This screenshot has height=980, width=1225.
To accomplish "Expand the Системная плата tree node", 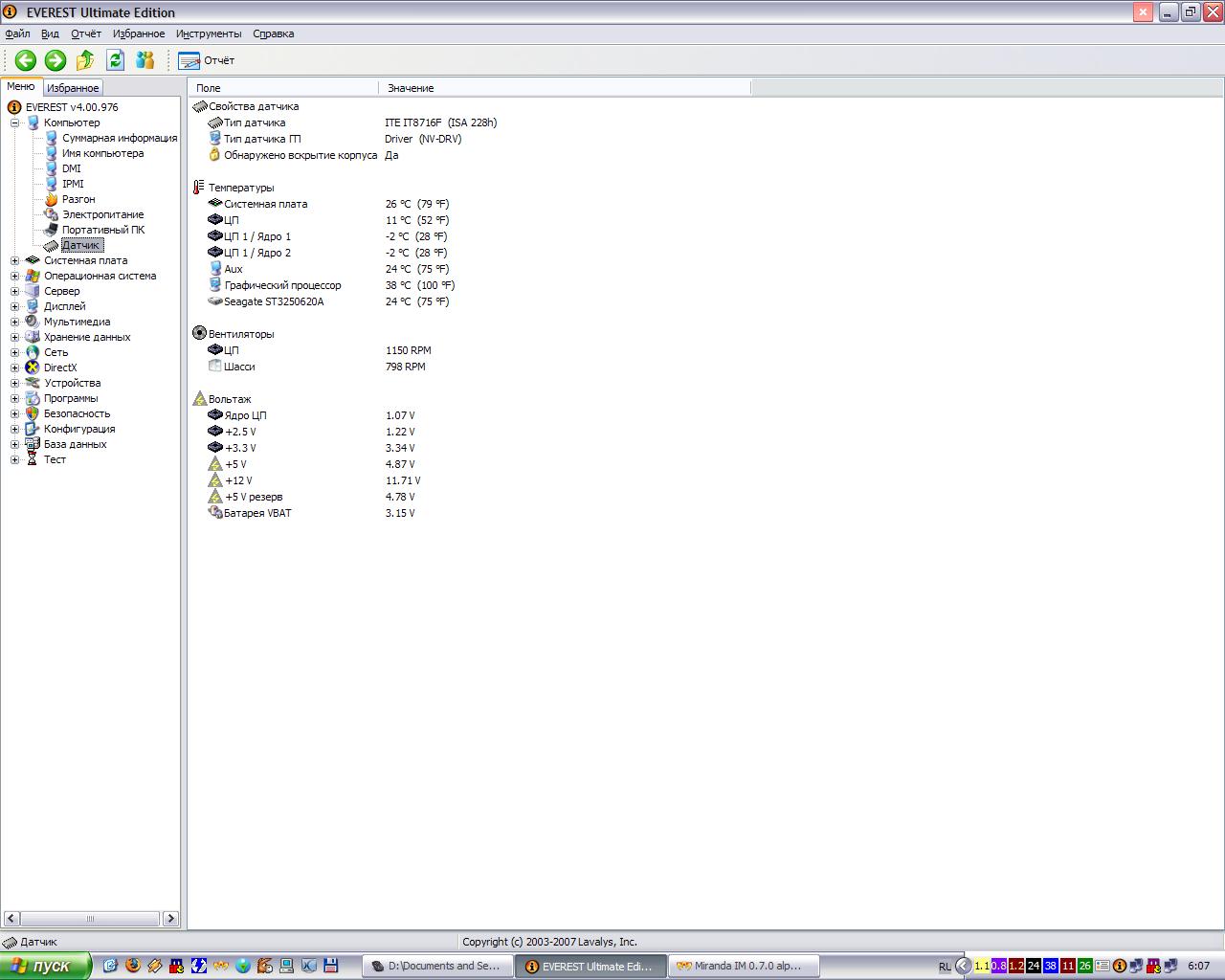I will (x=14, y=260).
